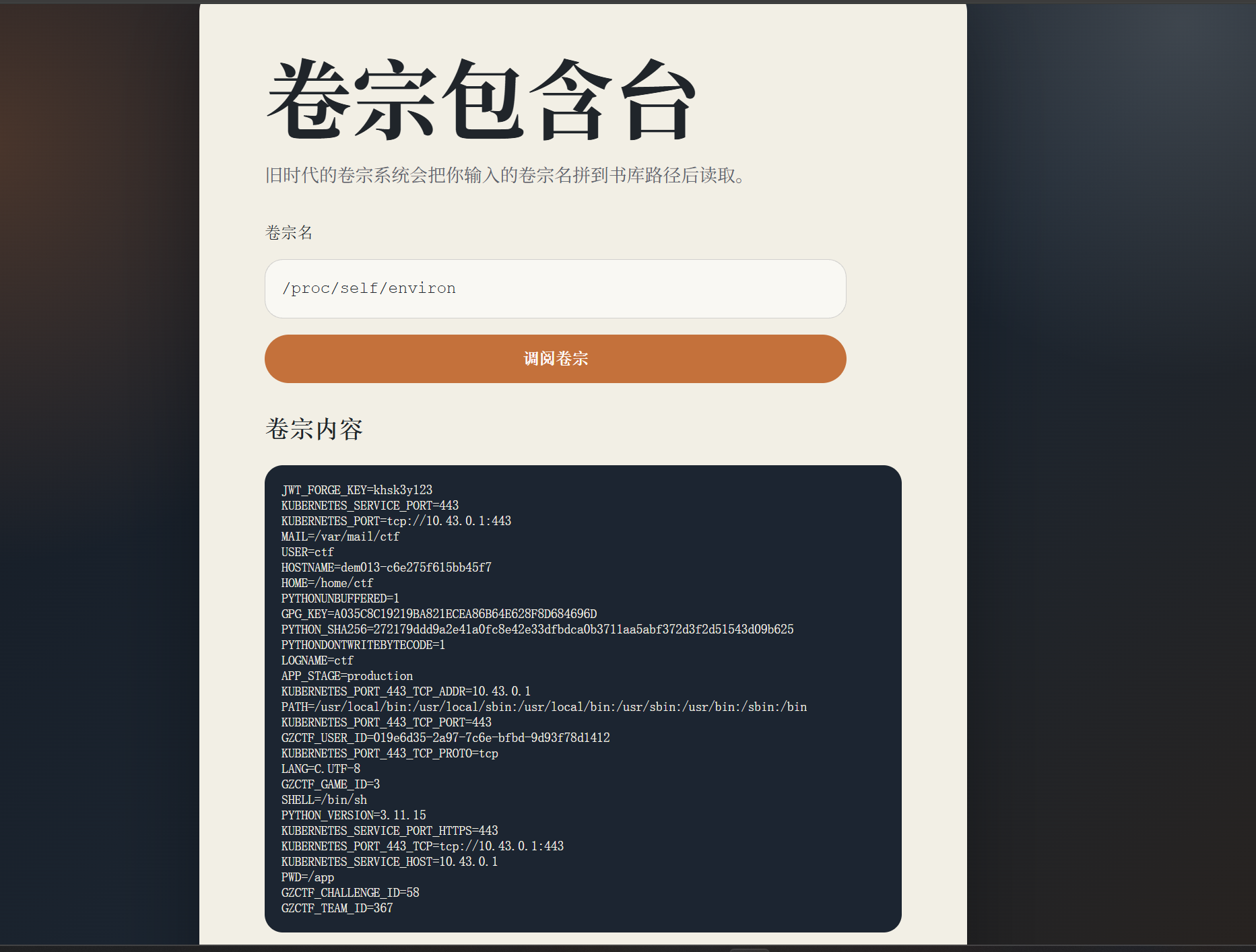Image resolution: width=1256 pixels, height=952 pixels.
Task: Click the GPG_KEY line in output
Action: (x=439, y=614)
